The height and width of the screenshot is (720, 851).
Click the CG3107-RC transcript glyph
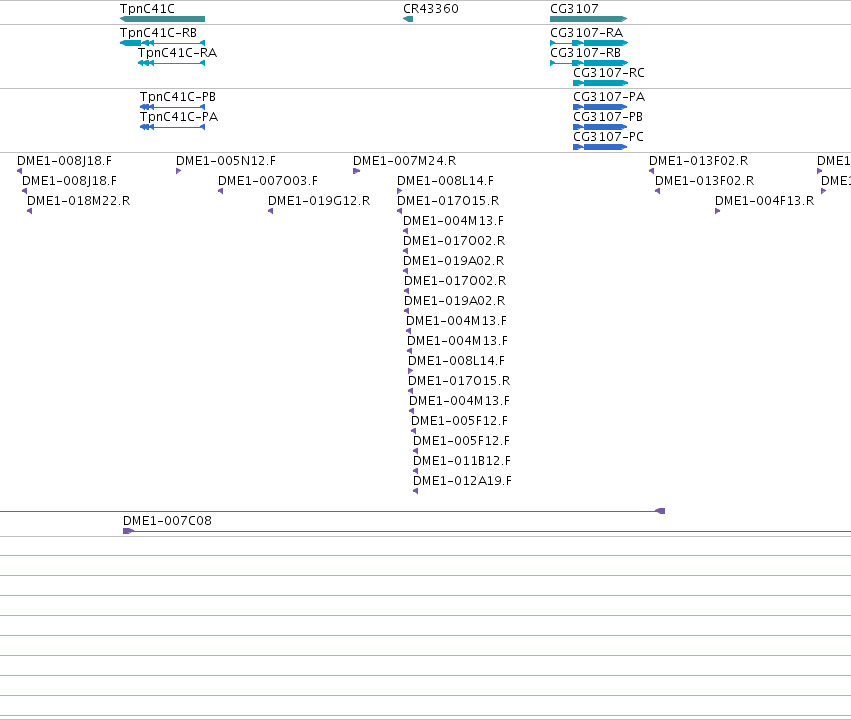point(601,83)
